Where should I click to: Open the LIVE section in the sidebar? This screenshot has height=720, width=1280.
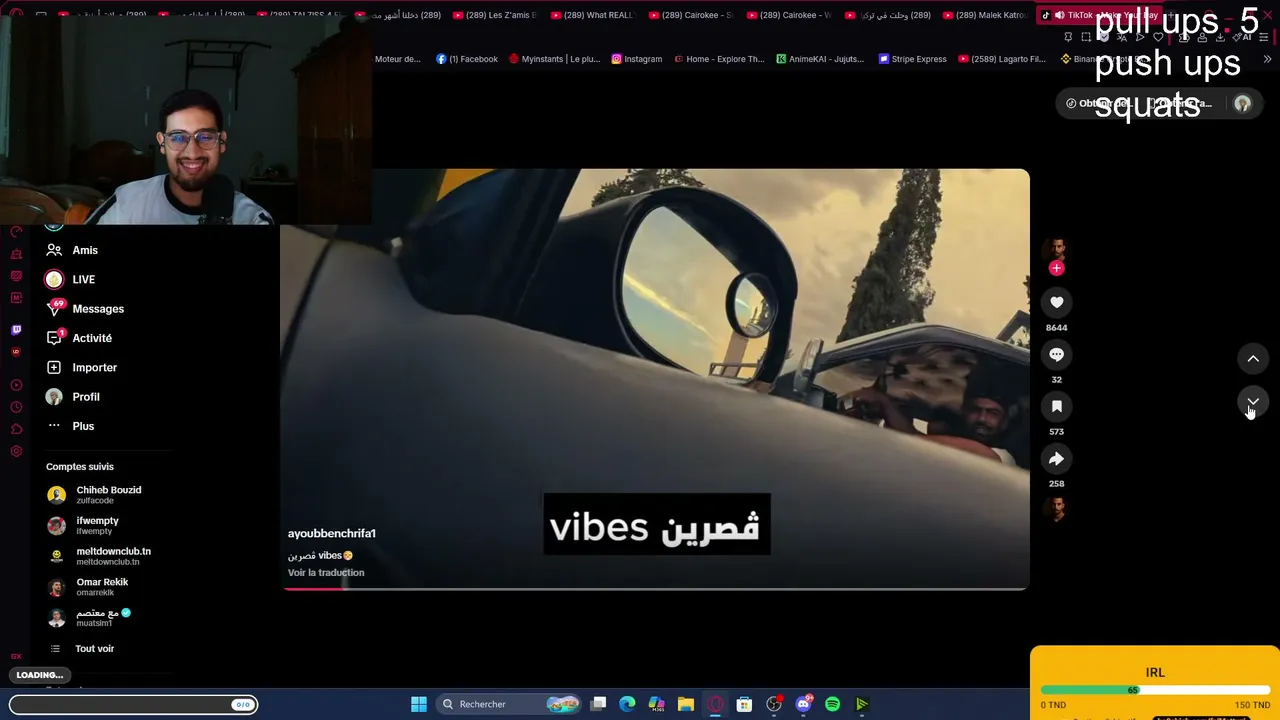click(83, 280)
